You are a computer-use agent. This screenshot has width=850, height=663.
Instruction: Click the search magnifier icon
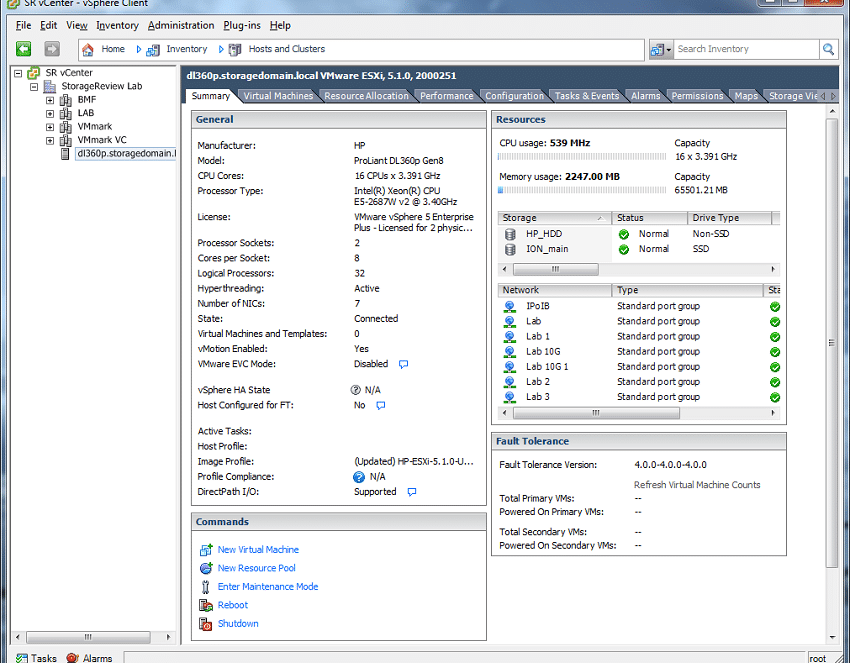click(x=828, y=49)
